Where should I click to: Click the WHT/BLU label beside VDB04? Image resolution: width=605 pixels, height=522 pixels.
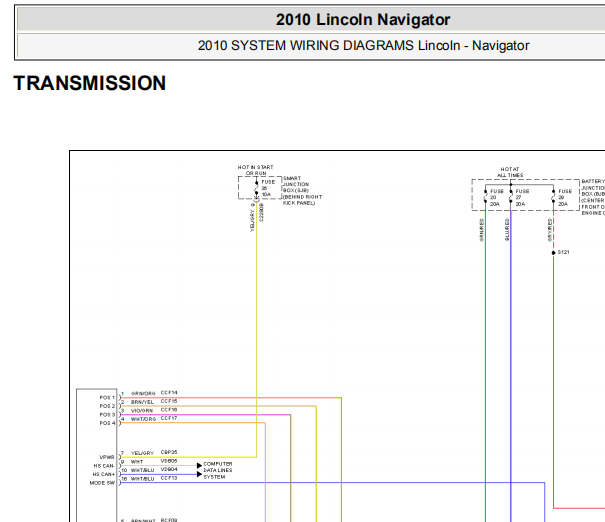[x=142, y=470]
